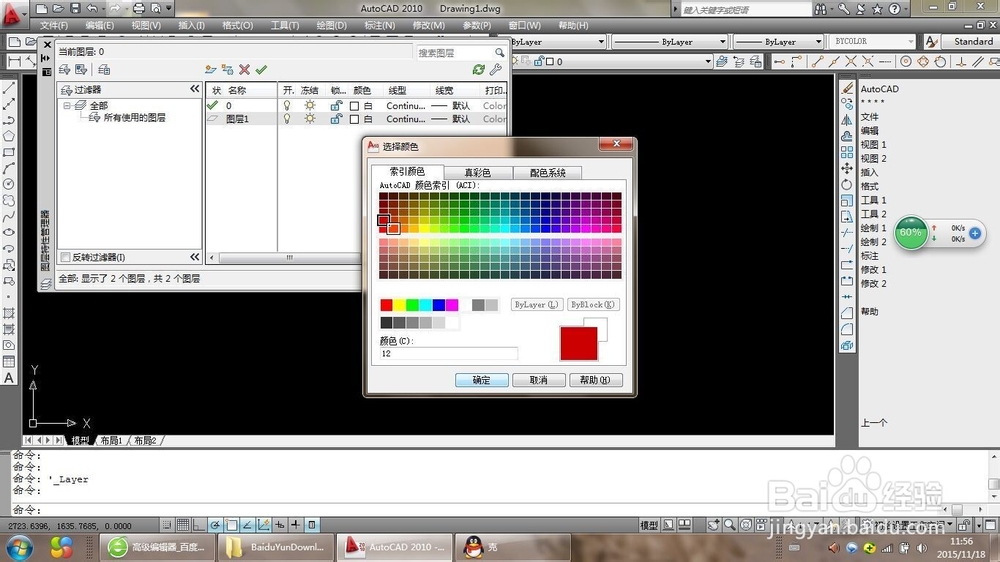Open layer manager Settings wrench icon
This screenshot has width=1000, height=562.
click(496, 70)
